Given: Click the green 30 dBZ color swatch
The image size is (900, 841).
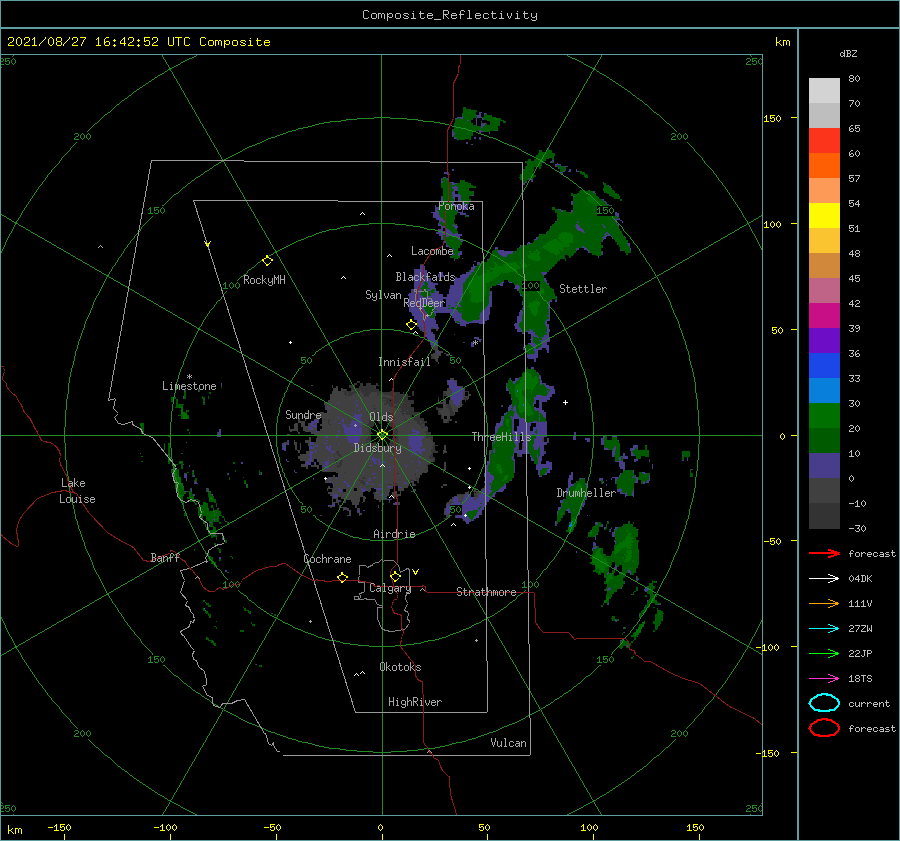Looking at the screenshot, I should [x=824, y=415].
